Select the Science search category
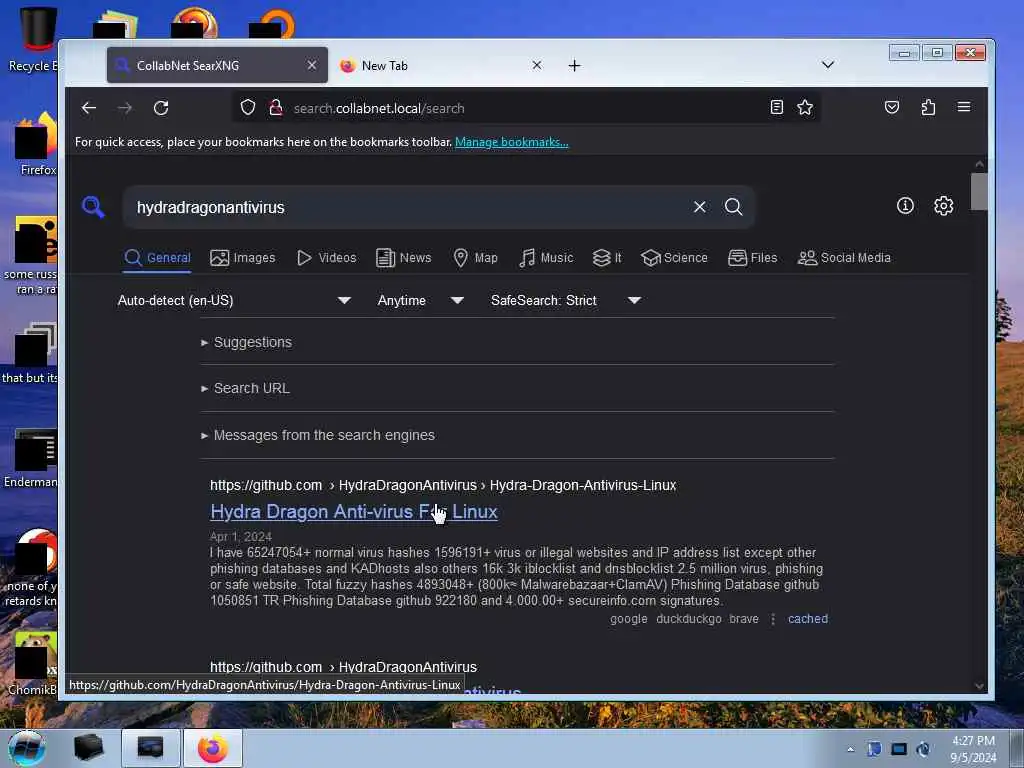 point(674,258)
